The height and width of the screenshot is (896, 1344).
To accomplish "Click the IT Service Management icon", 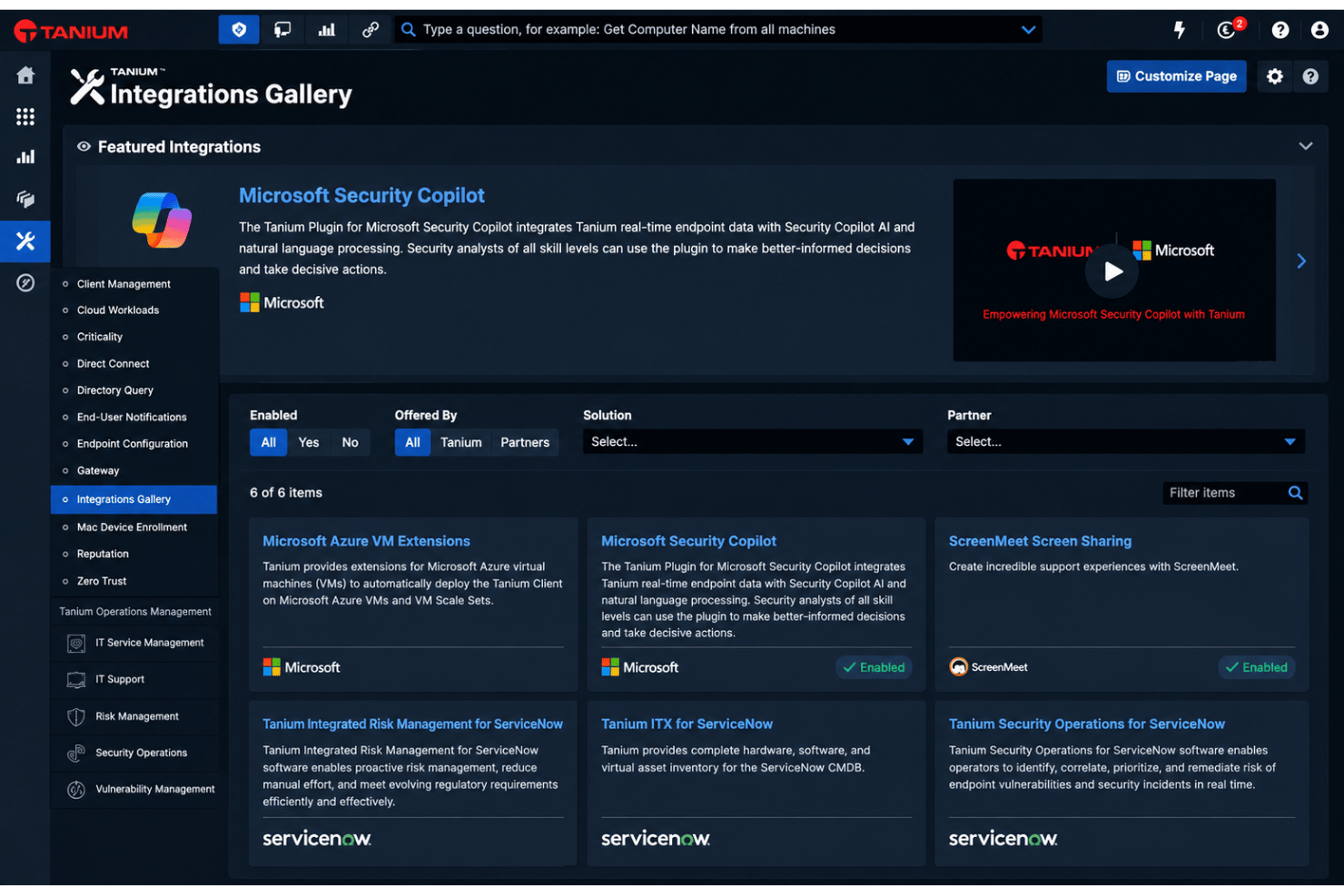I will [76, 644].
